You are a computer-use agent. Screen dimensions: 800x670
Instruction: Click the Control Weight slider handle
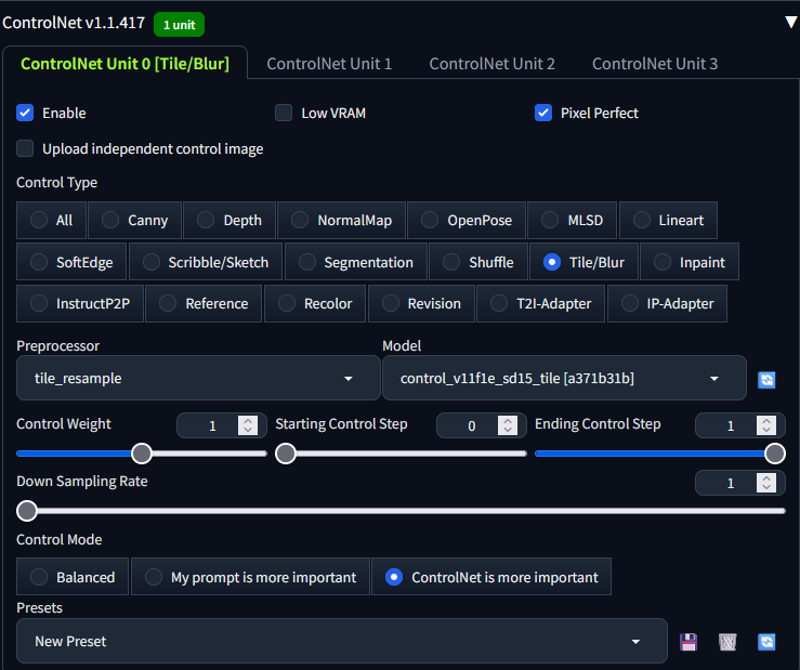coord(142,453)
